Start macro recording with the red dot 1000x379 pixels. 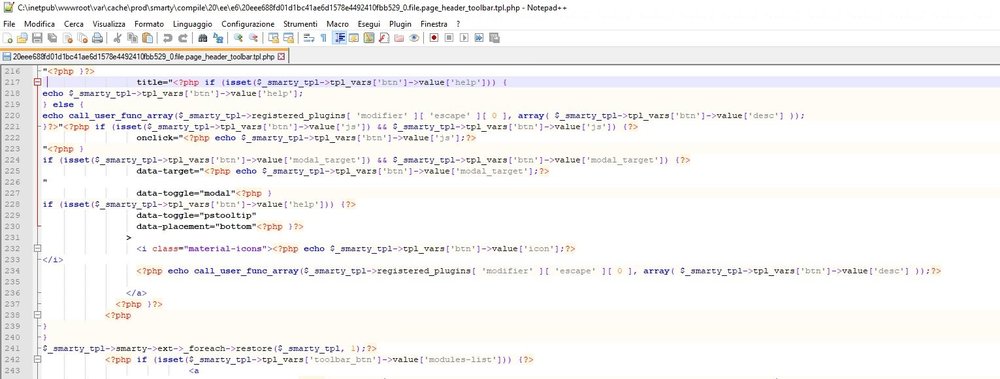(434, 38)
